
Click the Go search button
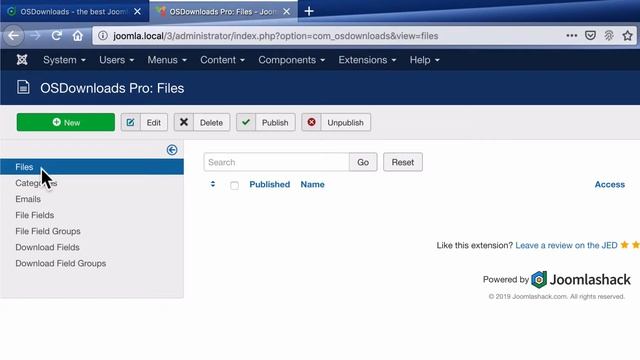pos(363,162)
